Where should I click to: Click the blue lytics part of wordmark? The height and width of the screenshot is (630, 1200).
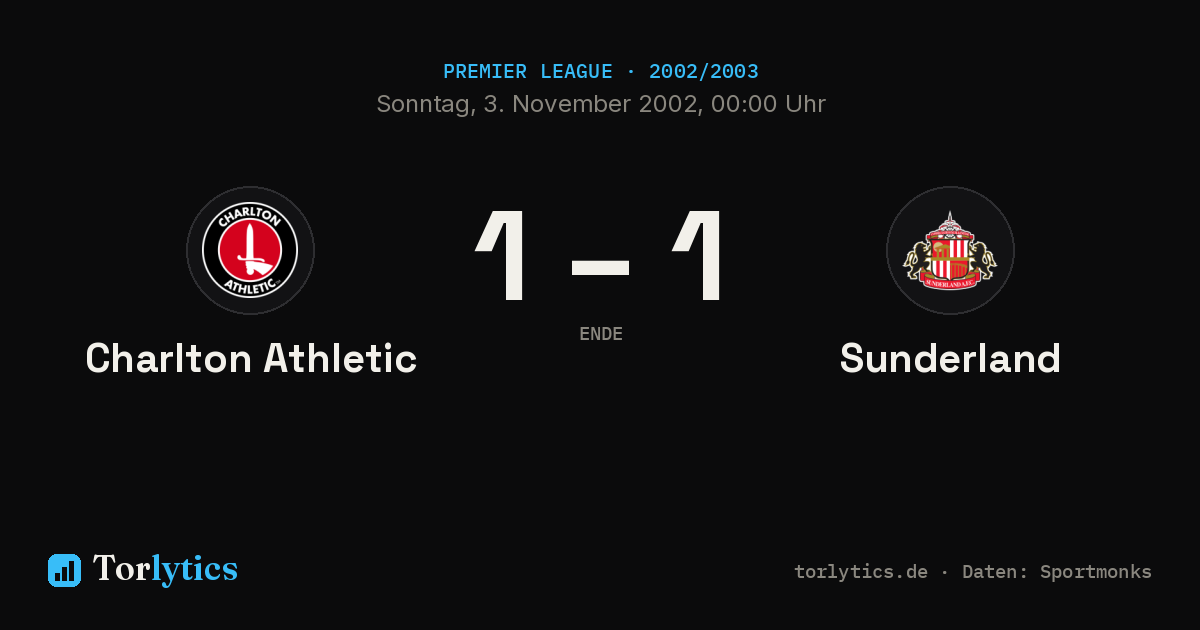(195, 569)
